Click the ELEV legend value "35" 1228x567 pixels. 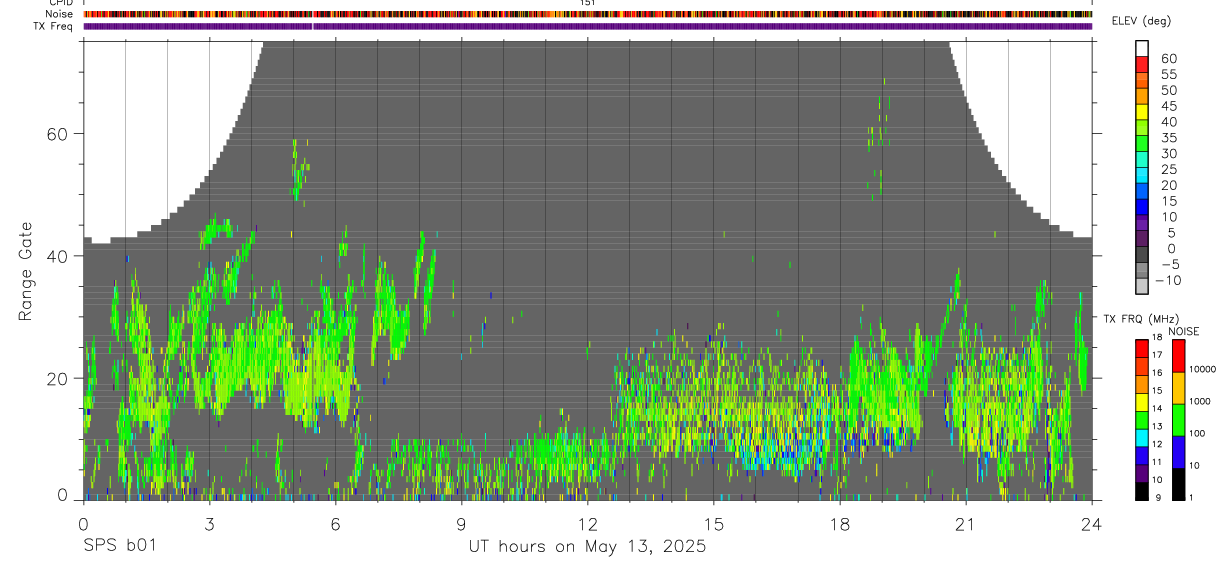[1168, 138]
